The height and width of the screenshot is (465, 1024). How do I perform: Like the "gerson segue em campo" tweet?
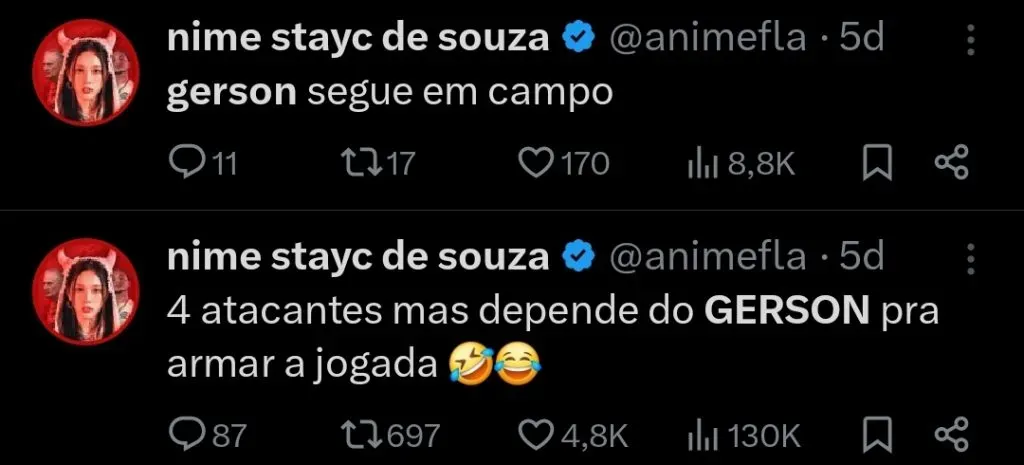[x=539, y=163]
